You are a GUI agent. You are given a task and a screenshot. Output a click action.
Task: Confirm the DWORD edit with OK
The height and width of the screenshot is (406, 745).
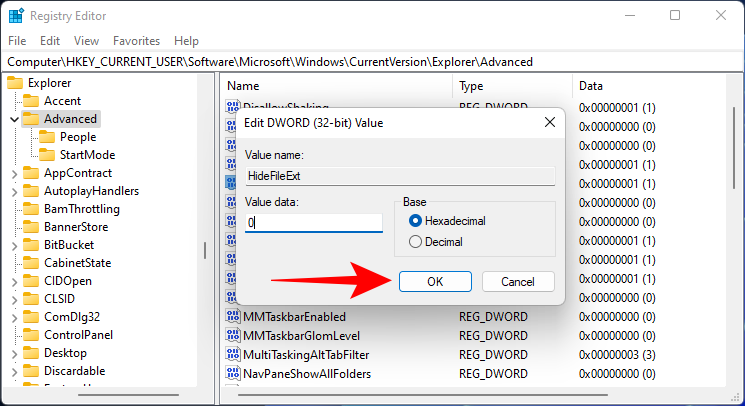(x=435, y=282)
